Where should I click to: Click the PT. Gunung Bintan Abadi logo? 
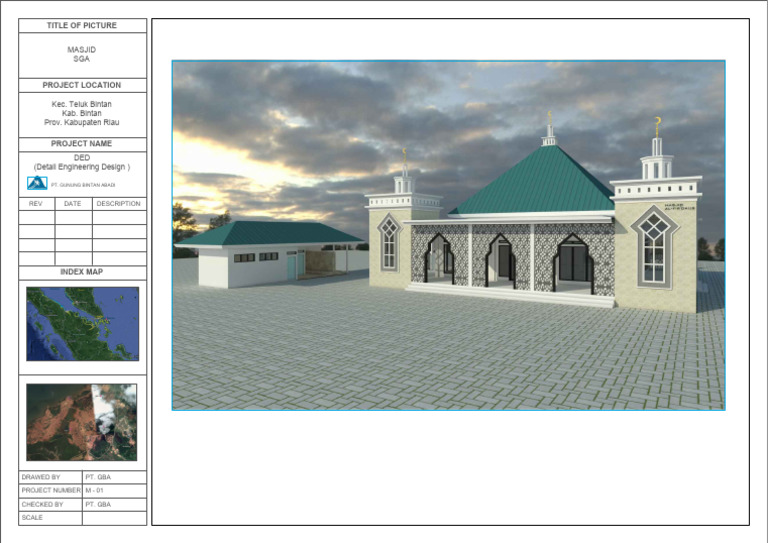coord(37,183)
